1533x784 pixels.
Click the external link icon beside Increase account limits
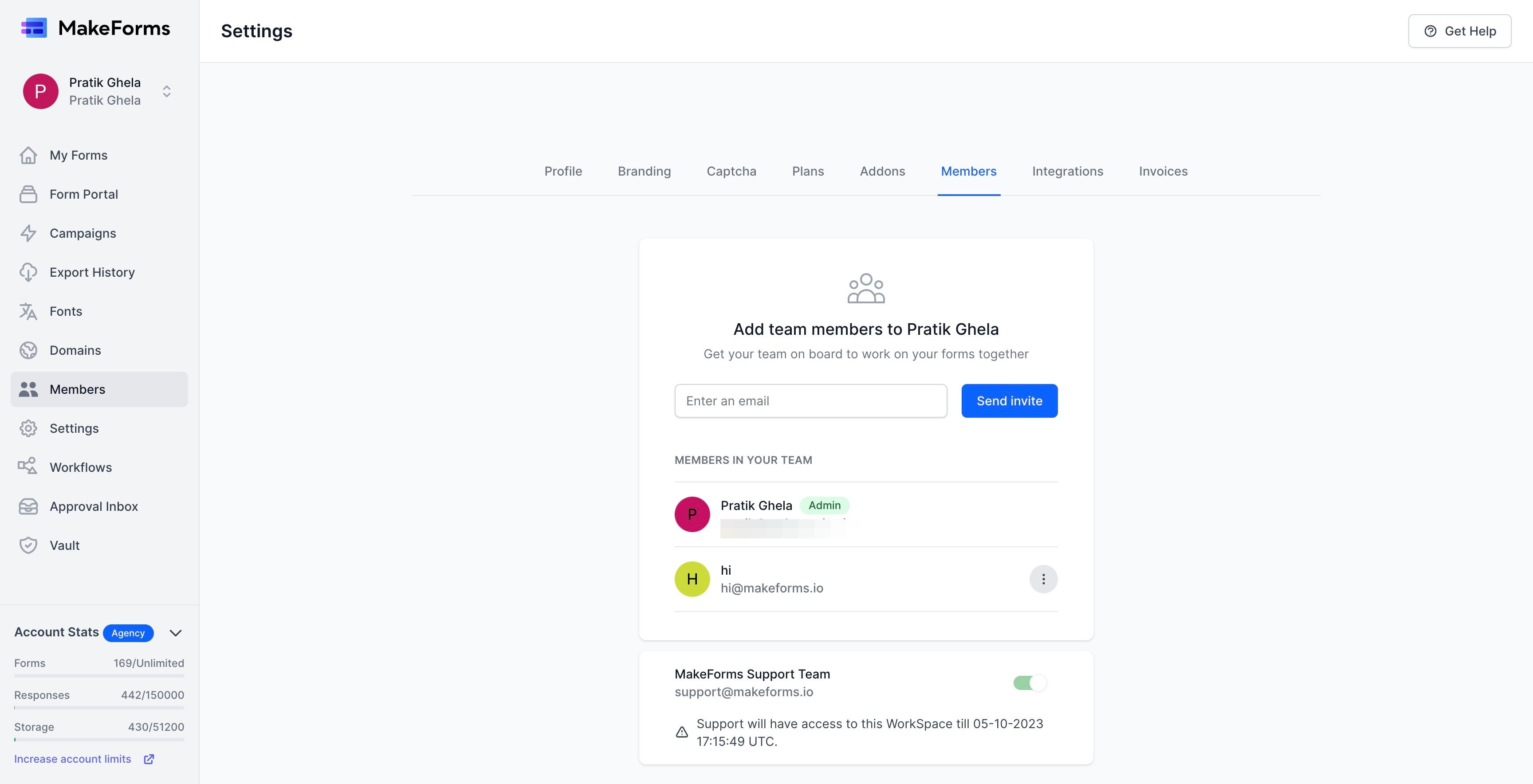pos(149,759)
